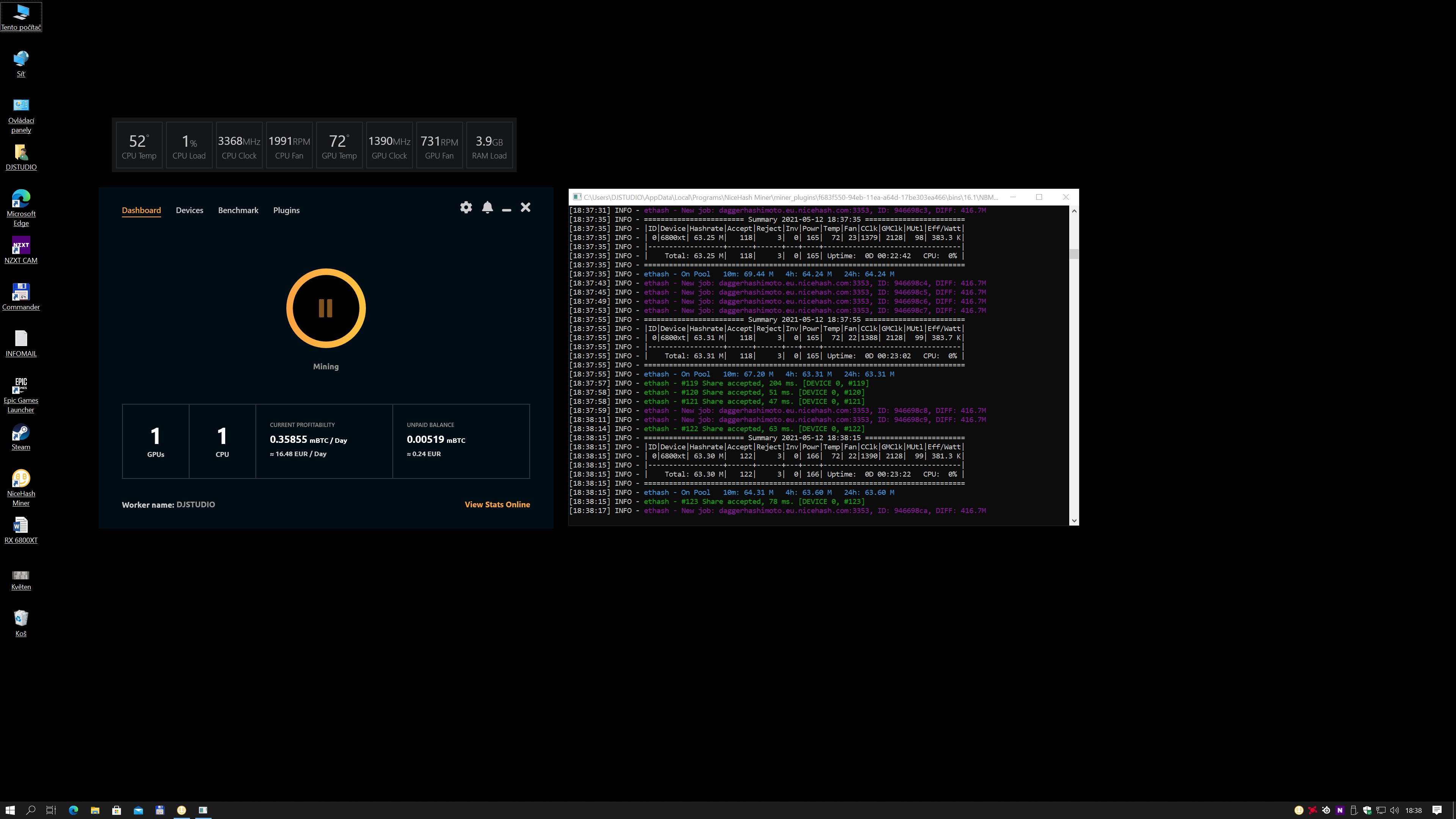Open the SteelSeries tray icon
This screenshot has width=1456, height=819.
(1327, 810)
